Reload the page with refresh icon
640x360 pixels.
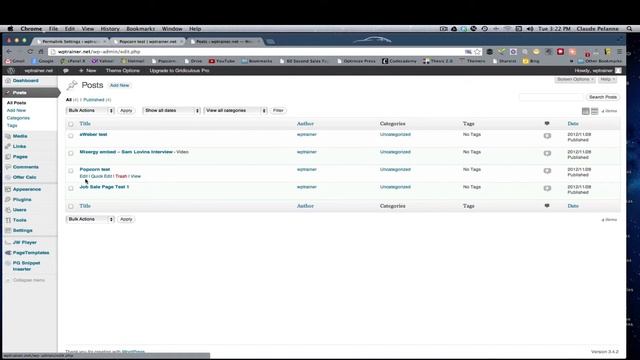coord(30,52)
